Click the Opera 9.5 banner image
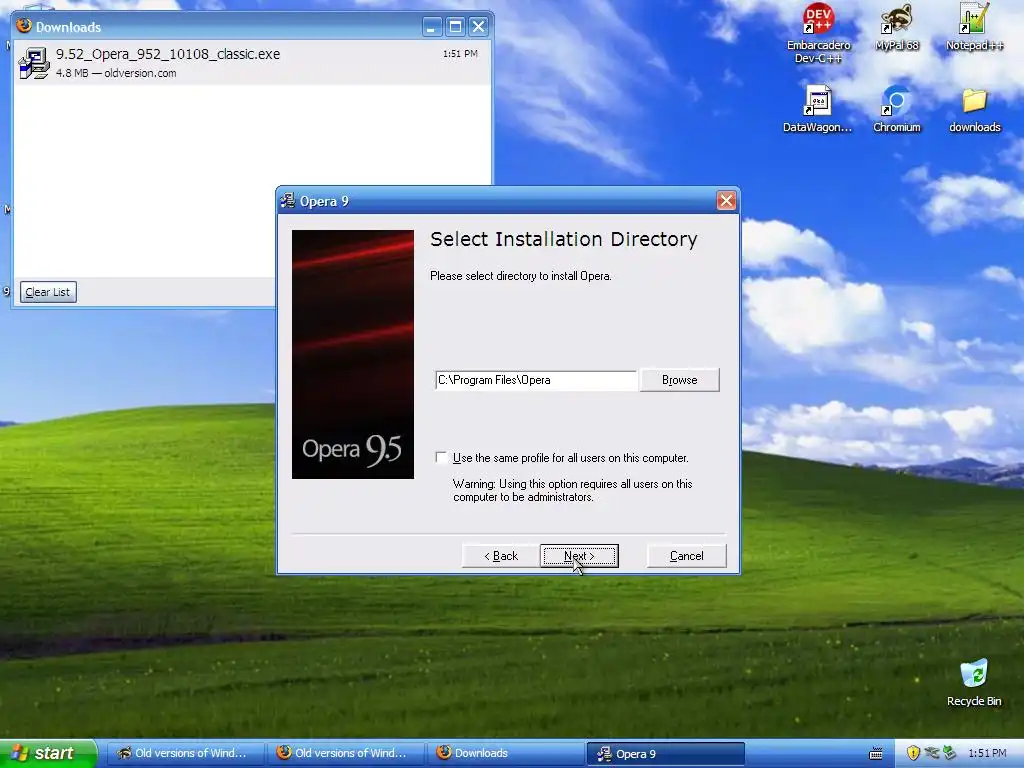The width and height of the screenshot is (1024, 768). coord(353,355)
